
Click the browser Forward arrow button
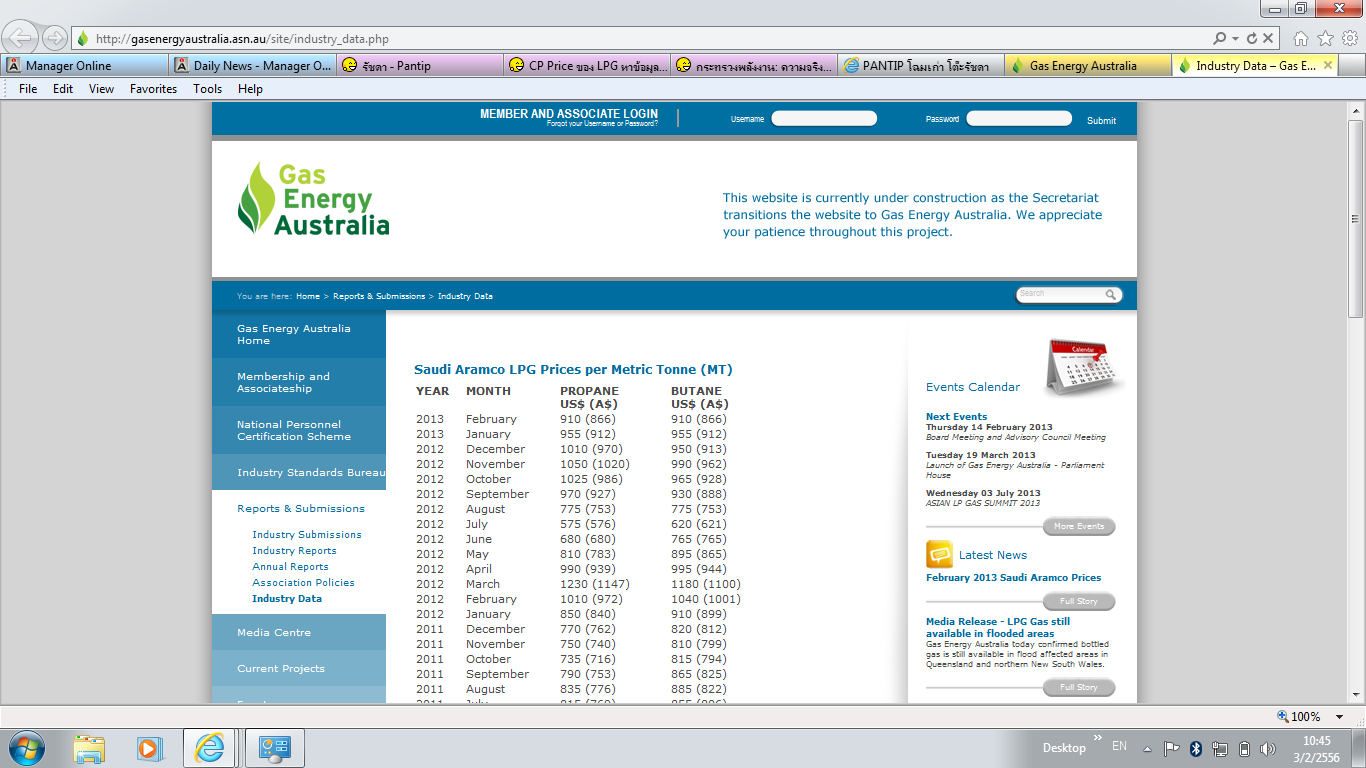click(55, 39)
